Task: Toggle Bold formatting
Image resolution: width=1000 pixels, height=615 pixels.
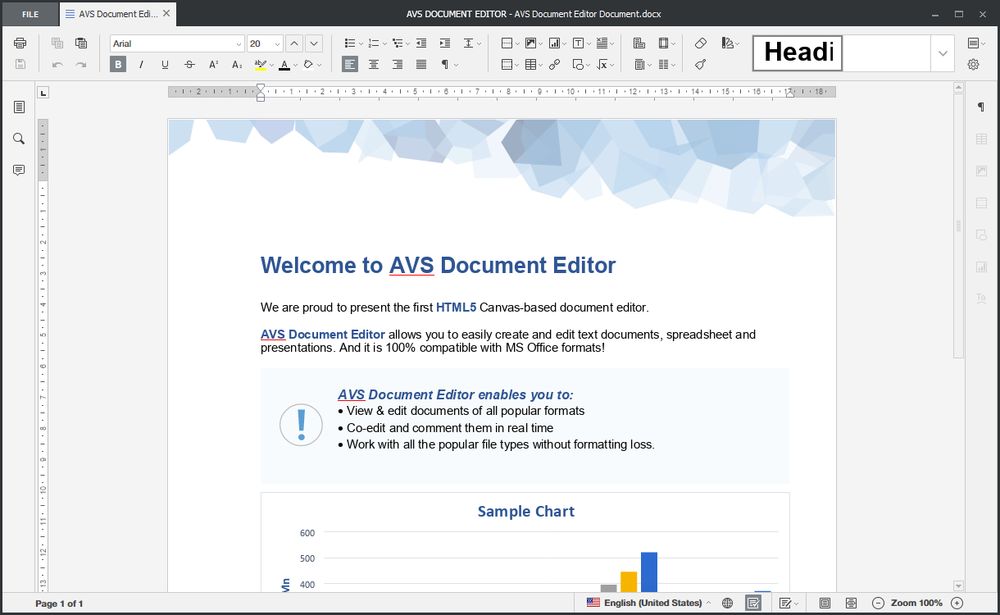Action: click(118, 64)
